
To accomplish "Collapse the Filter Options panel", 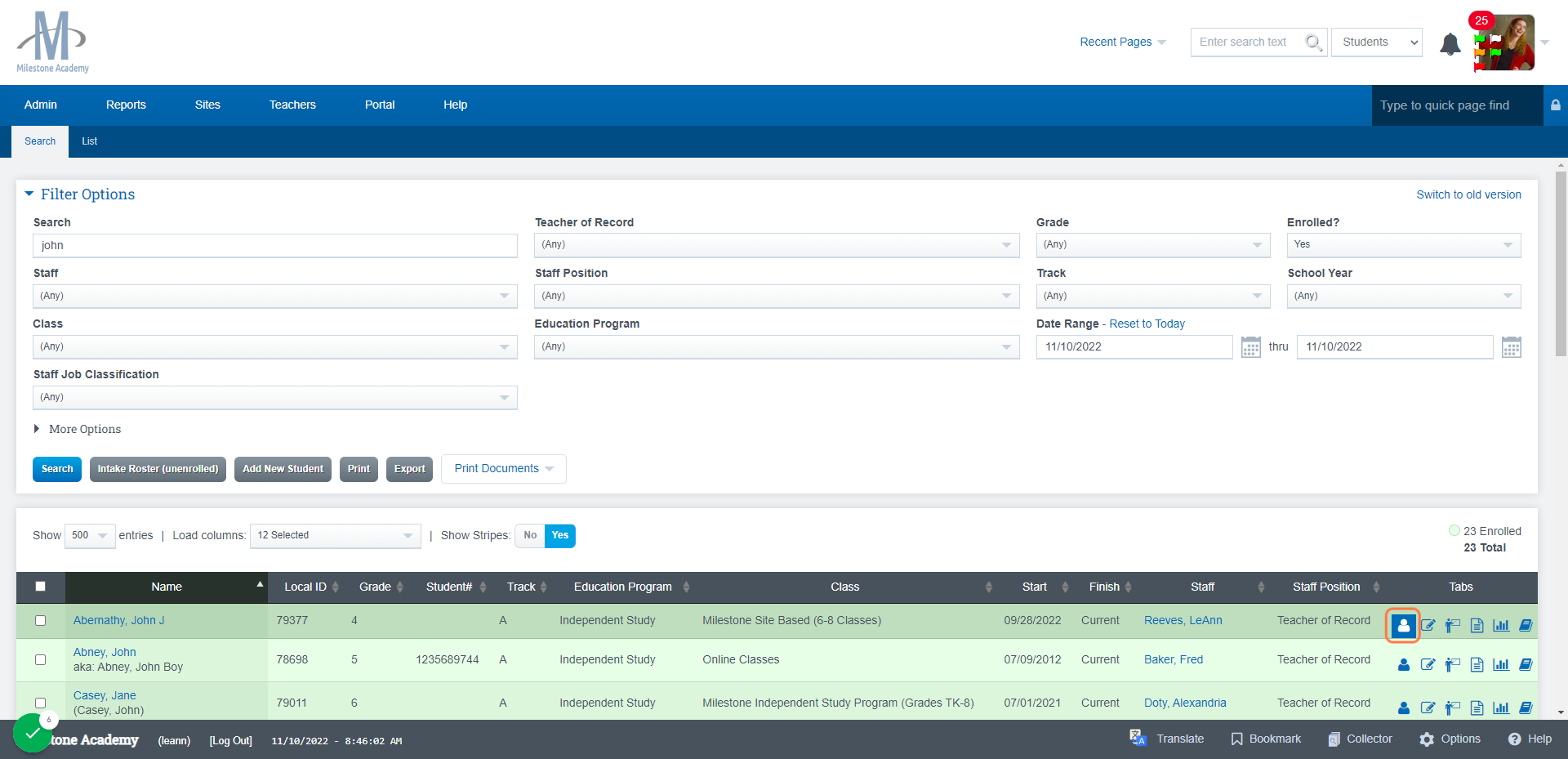I will tap(80, 194).
